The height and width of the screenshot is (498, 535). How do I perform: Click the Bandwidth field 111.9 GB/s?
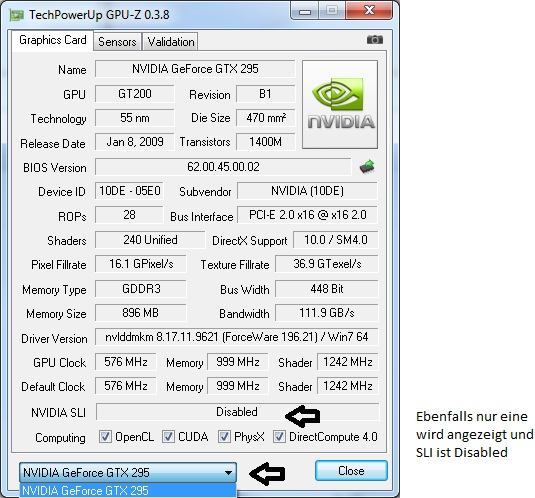pos(327,313)
